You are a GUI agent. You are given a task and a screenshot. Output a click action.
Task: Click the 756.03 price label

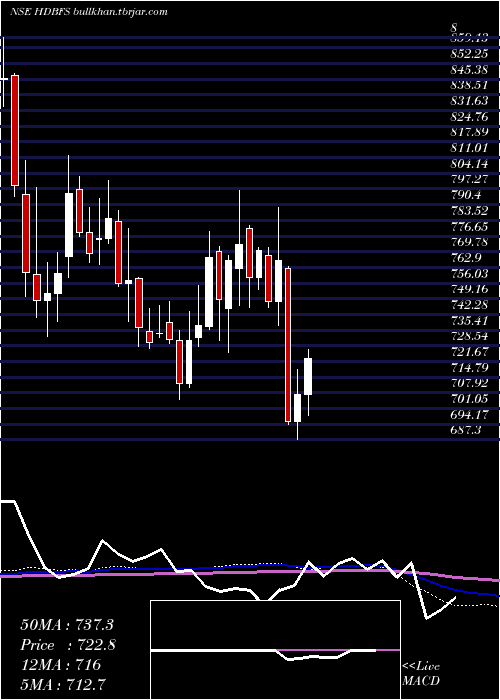coord(469,273)
